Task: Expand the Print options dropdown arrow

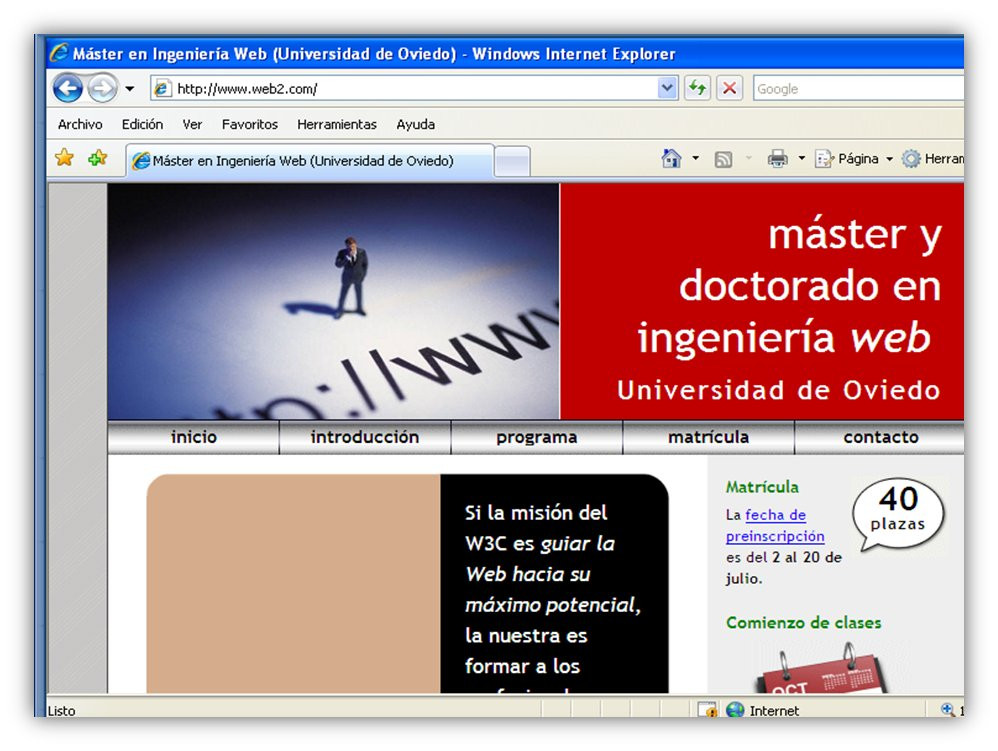Action: pos(801,158)
